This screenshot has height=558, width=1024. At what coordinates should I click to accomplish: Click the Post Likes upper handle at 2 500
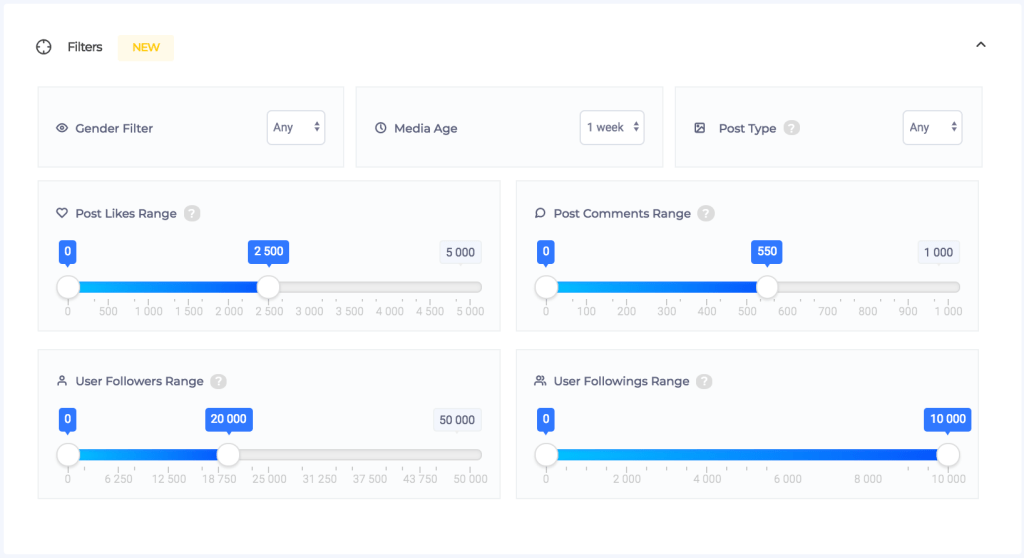(268, 287)
